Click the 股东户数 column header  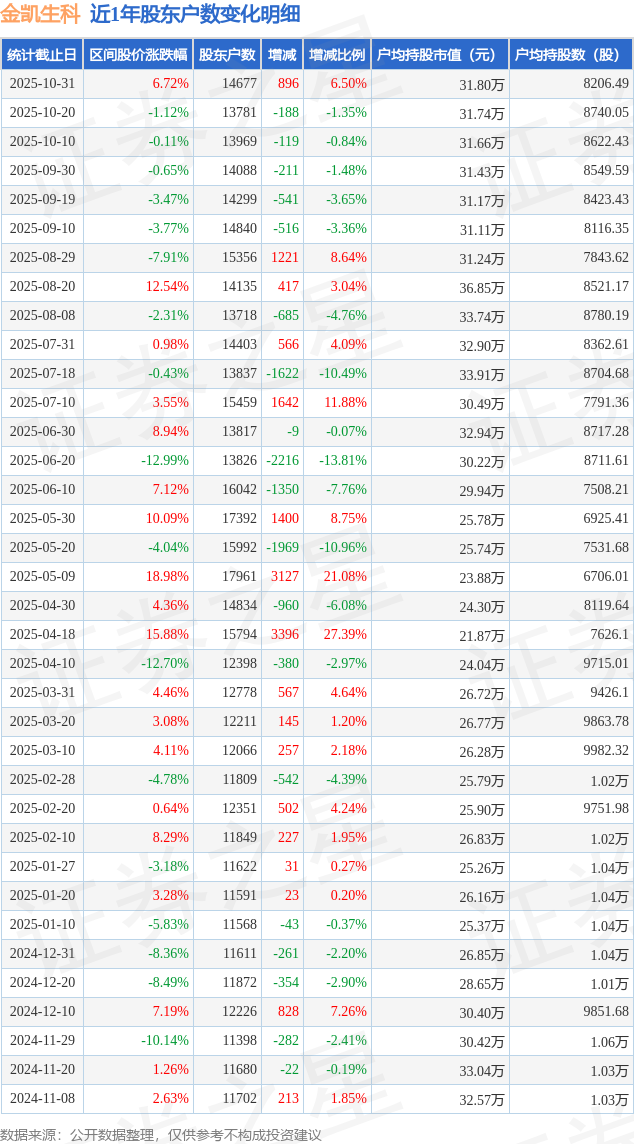pos(227,54)
